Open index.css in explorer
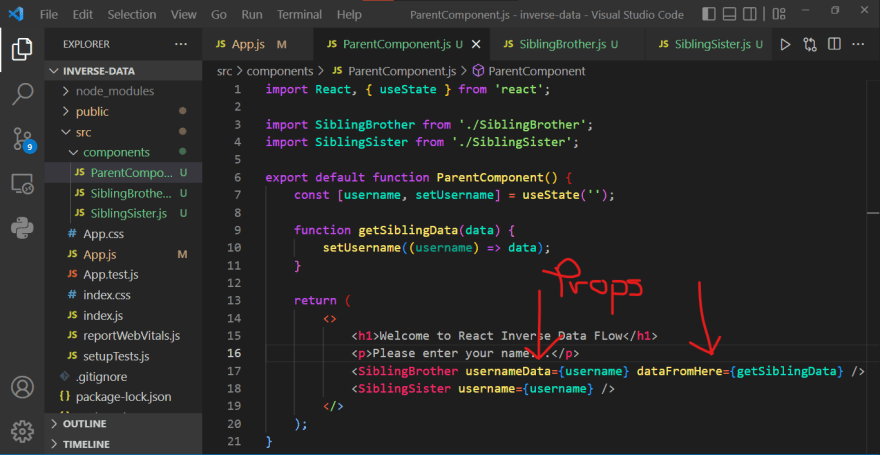 (123, 295)
